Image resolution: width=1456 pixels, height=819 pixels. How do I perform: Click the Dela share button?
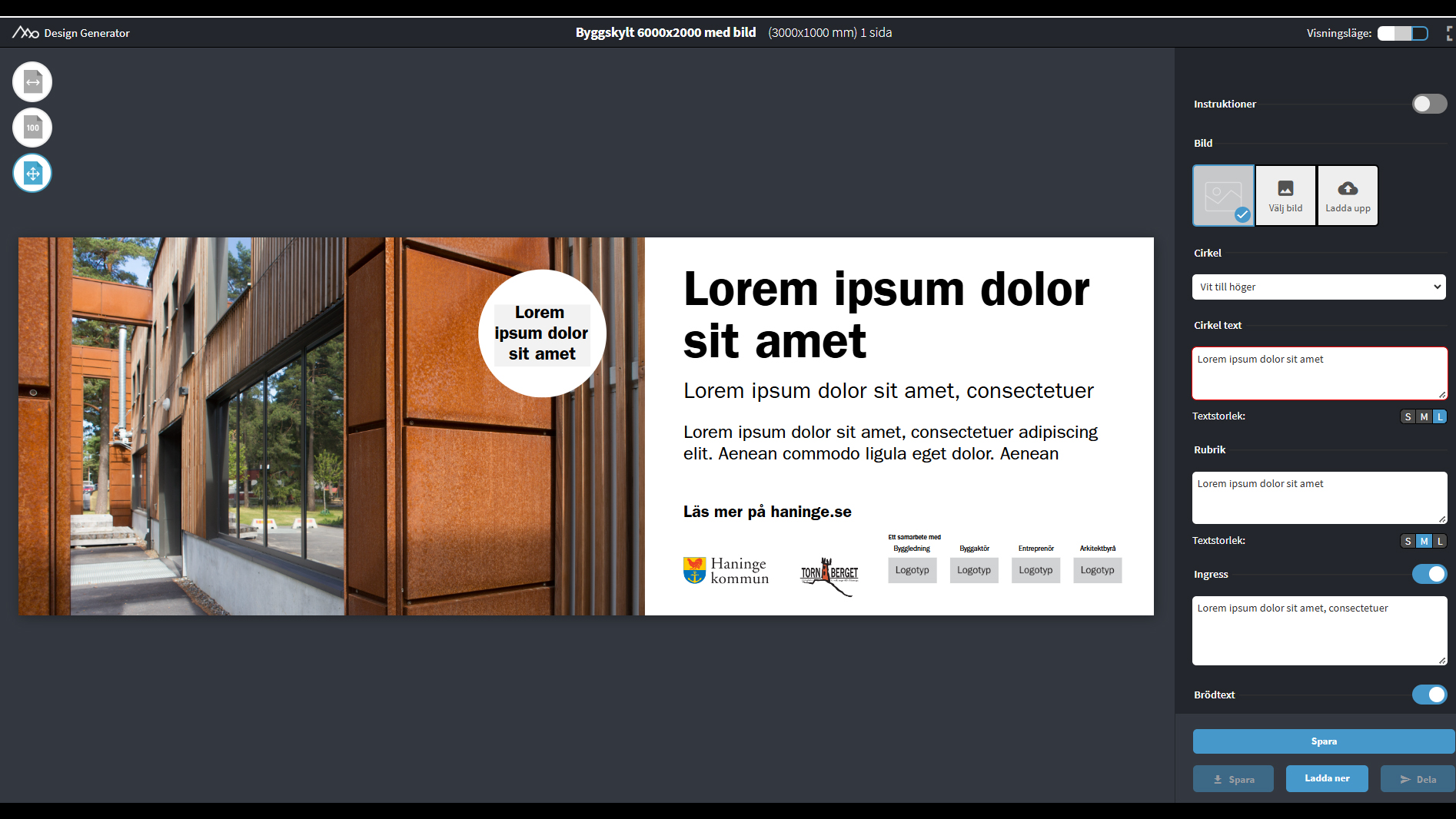point(1418,779)
